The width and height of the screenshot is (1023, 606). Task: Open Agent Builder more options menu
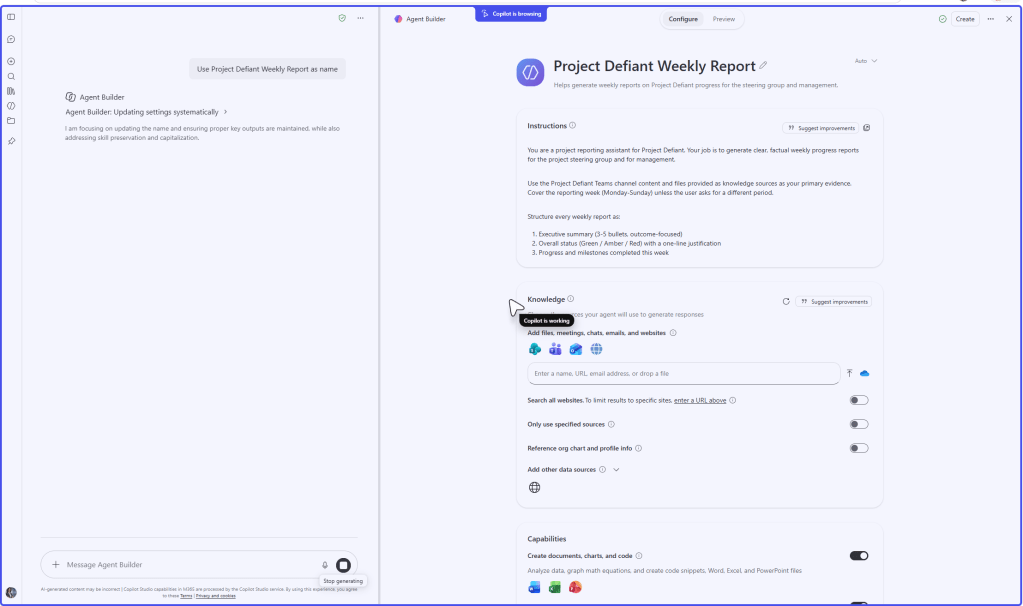[990, 19]
